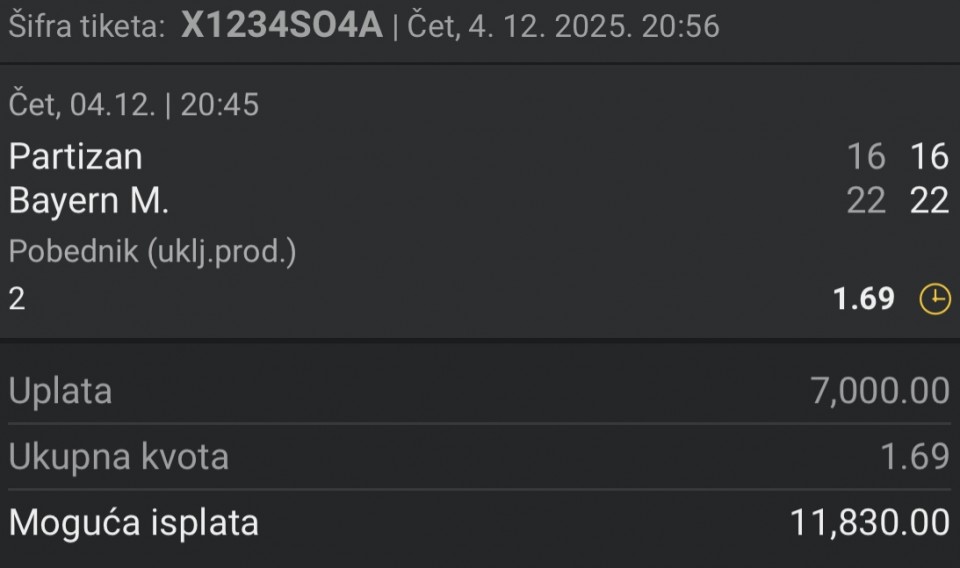The width and height of the screenshot is (960, 568).
Task: Click the Šifra tiketa label
Action: click(87, 26)
